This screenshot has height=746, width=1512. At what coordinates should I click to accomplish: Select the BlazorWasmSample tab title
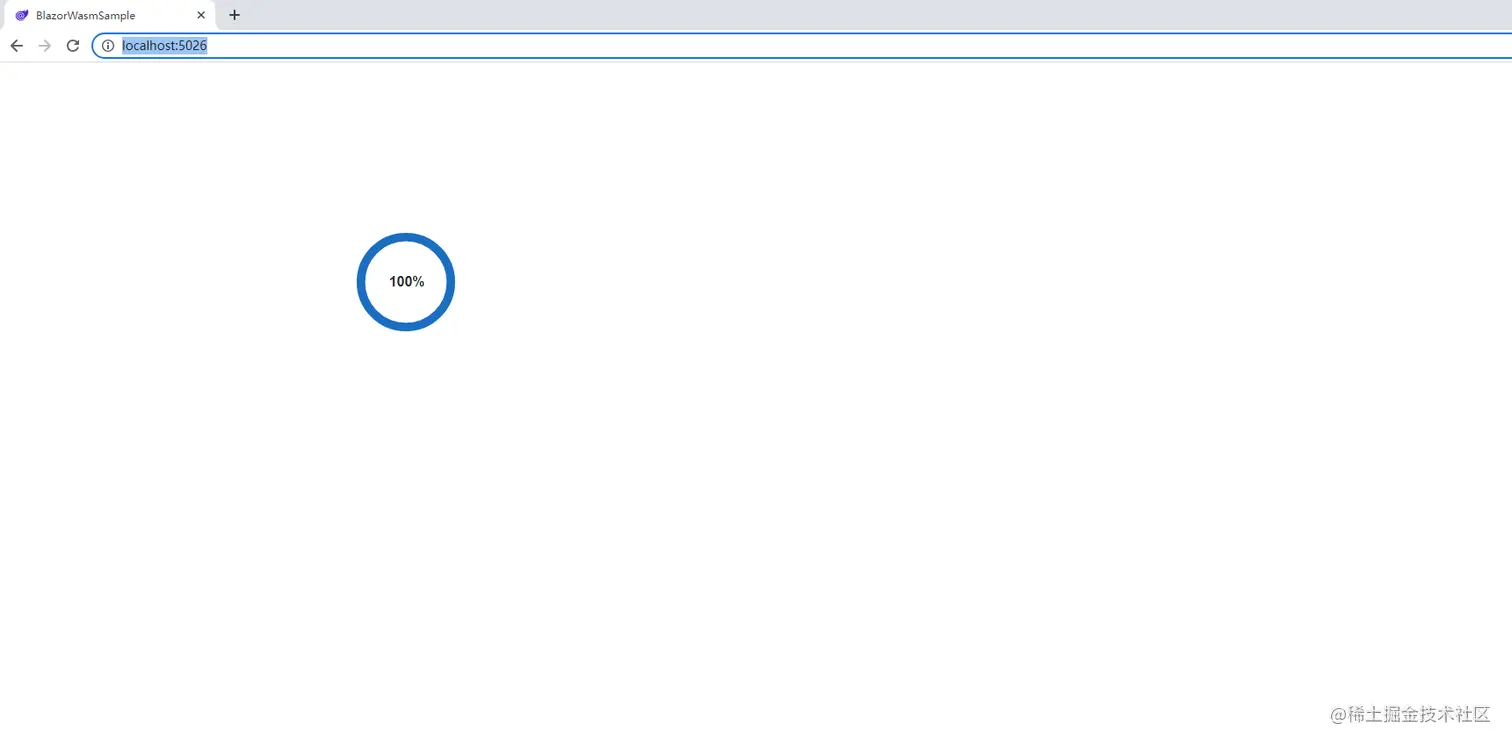[85, 15]
